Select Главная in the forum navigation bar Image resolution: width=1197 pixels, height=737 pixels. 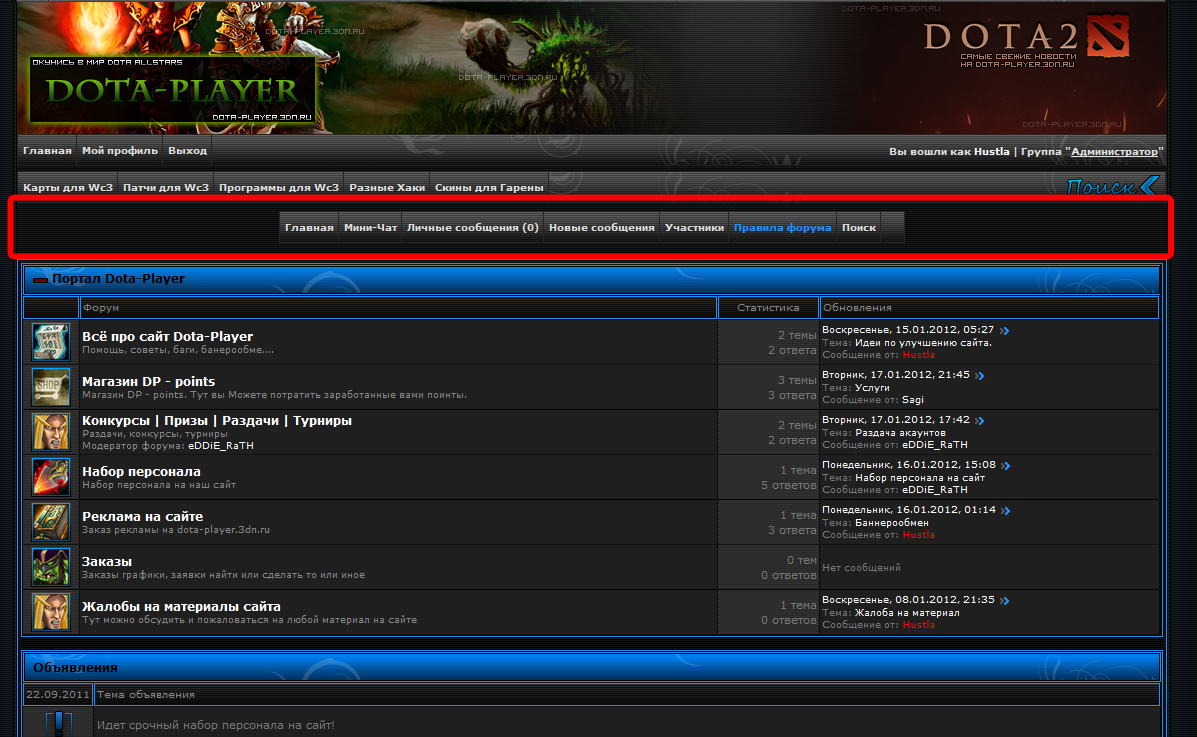[309, 228]
